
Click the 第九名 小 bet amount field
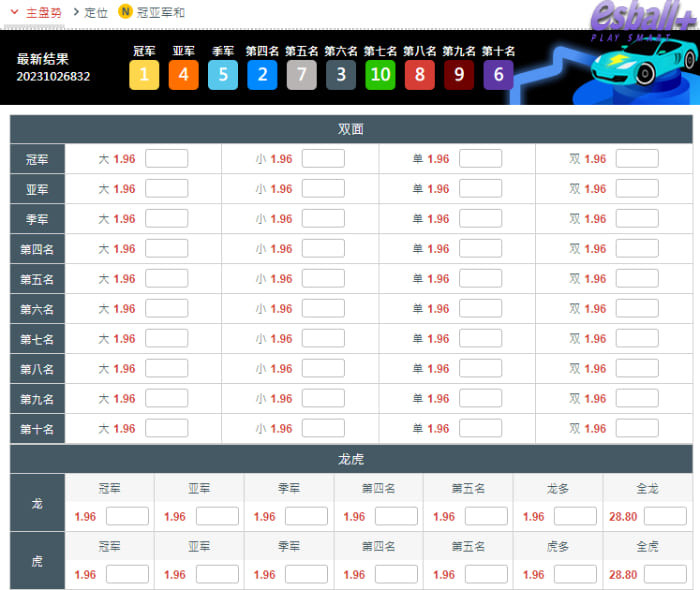click(x=323, y=399)
